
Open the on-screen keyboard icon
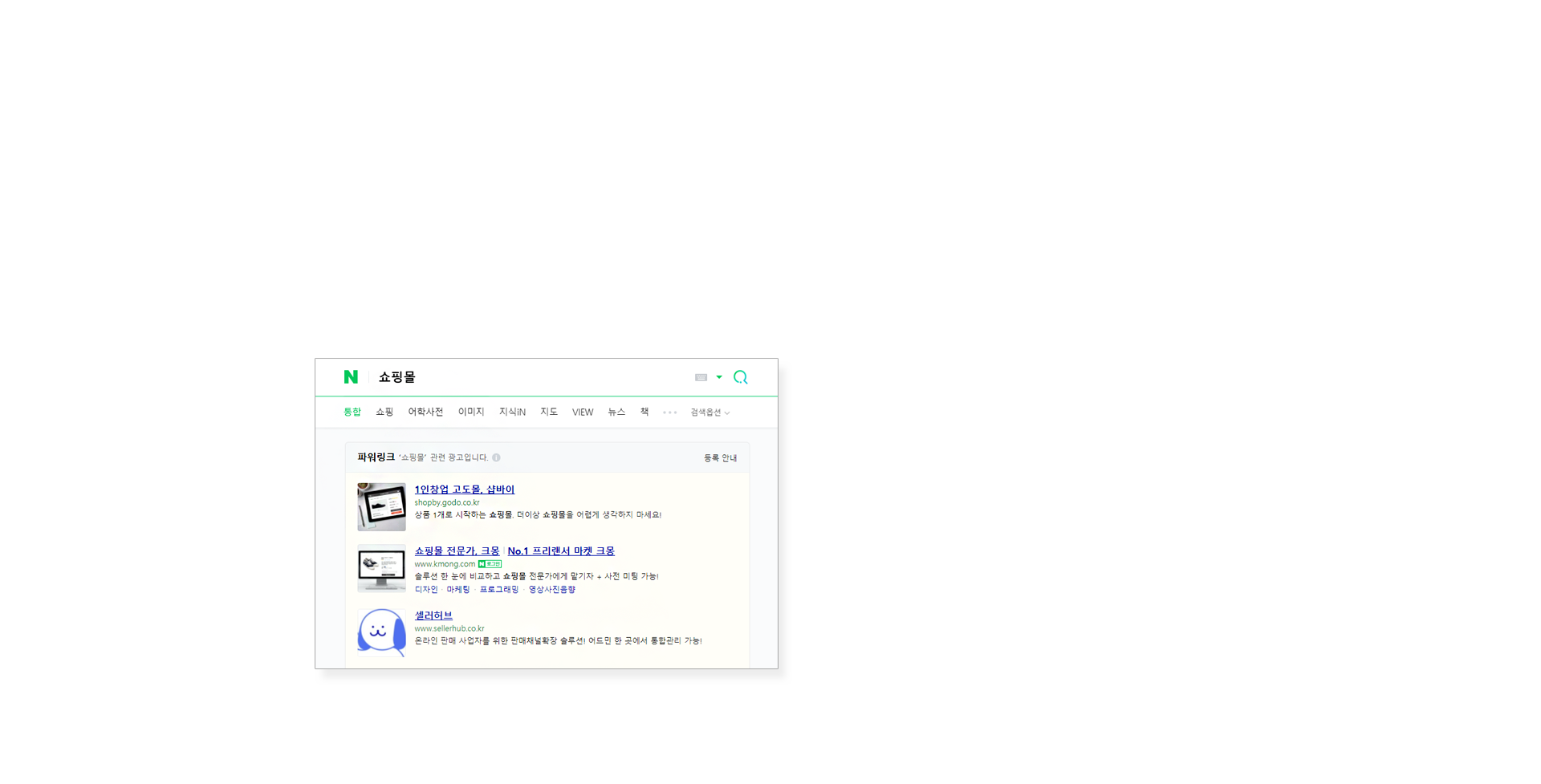point(701,377)
